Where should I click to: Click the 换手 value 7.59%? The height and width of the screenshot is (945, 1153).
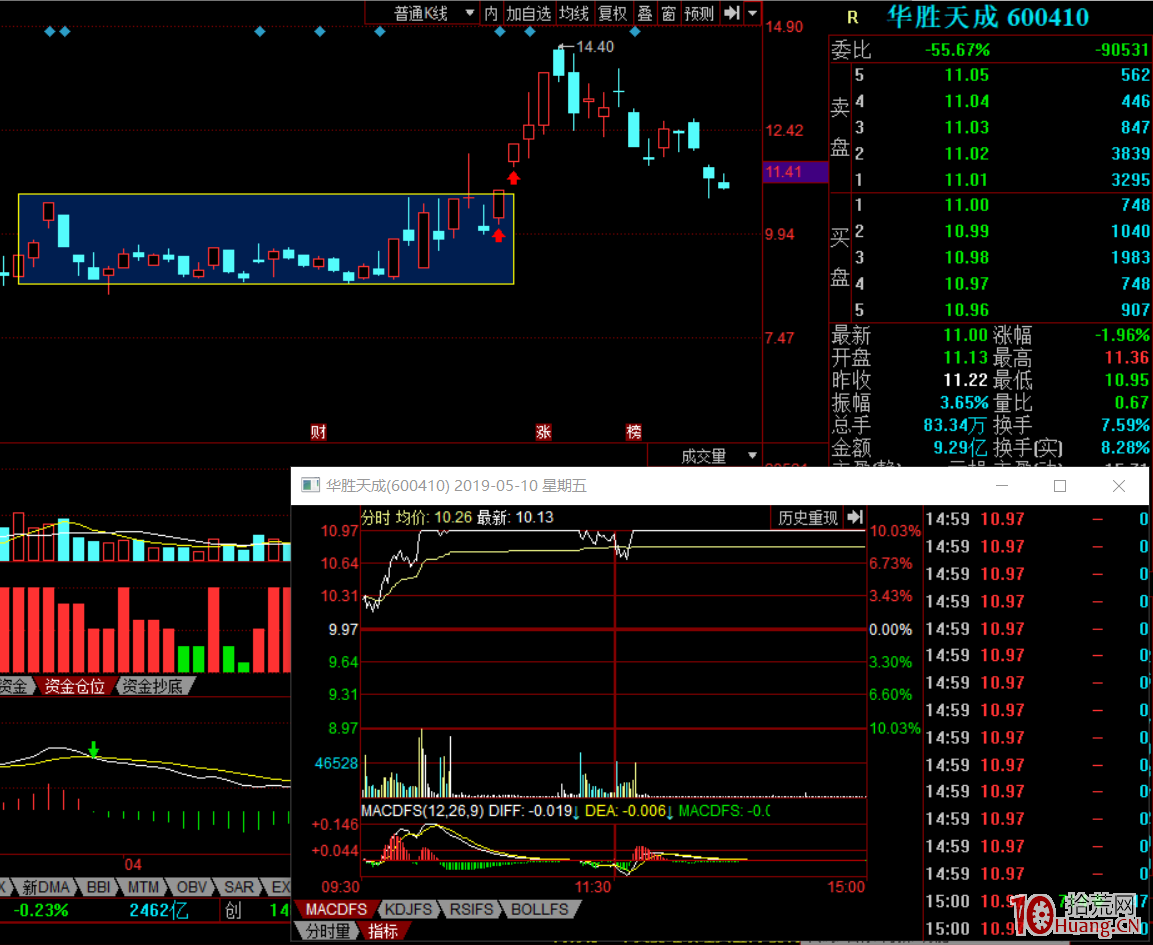click(x=1125, y=425)
